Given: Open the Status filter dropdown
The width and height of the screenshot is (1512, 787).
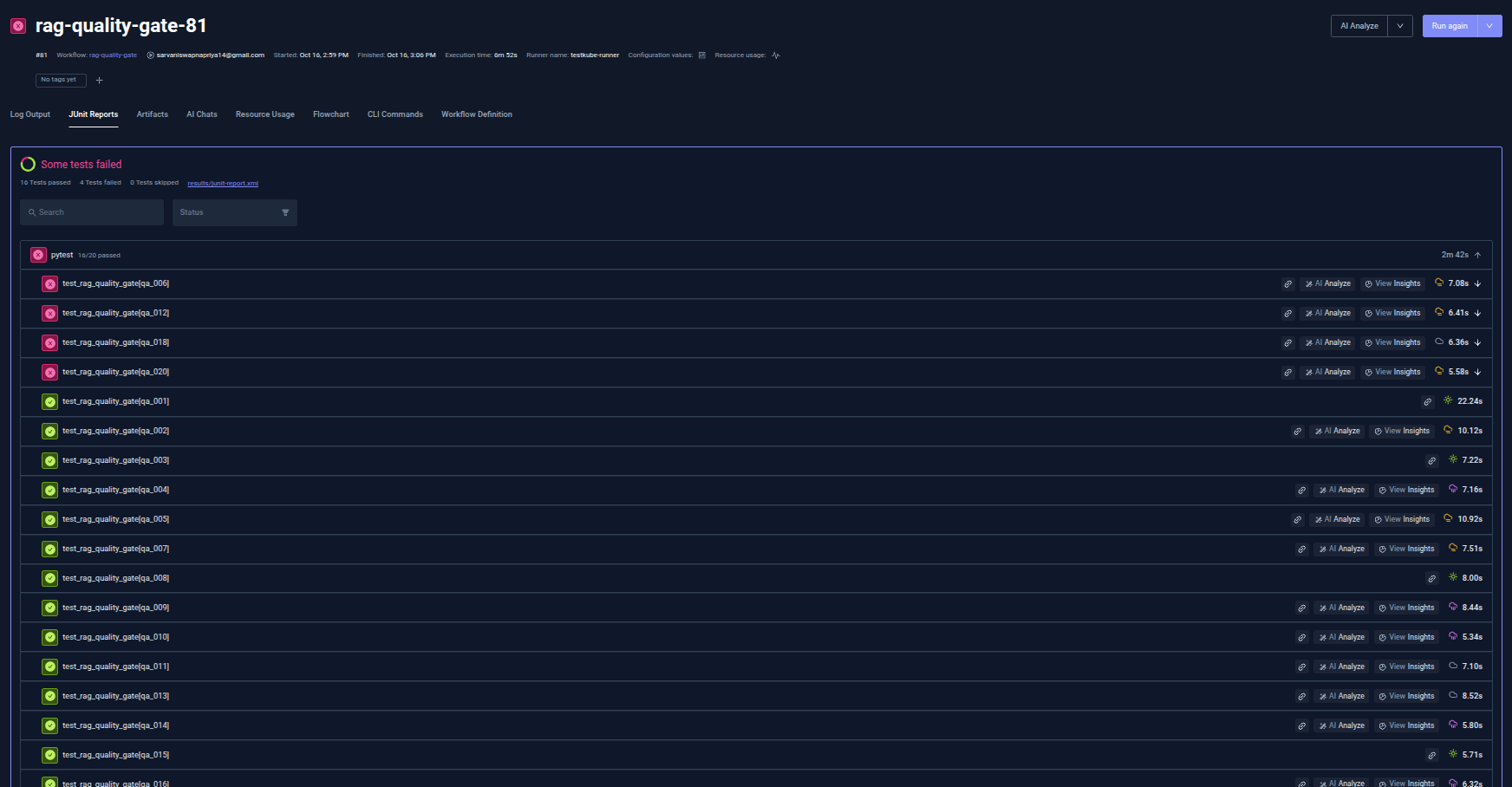Looking at the screenshot, I should point(235,212).
